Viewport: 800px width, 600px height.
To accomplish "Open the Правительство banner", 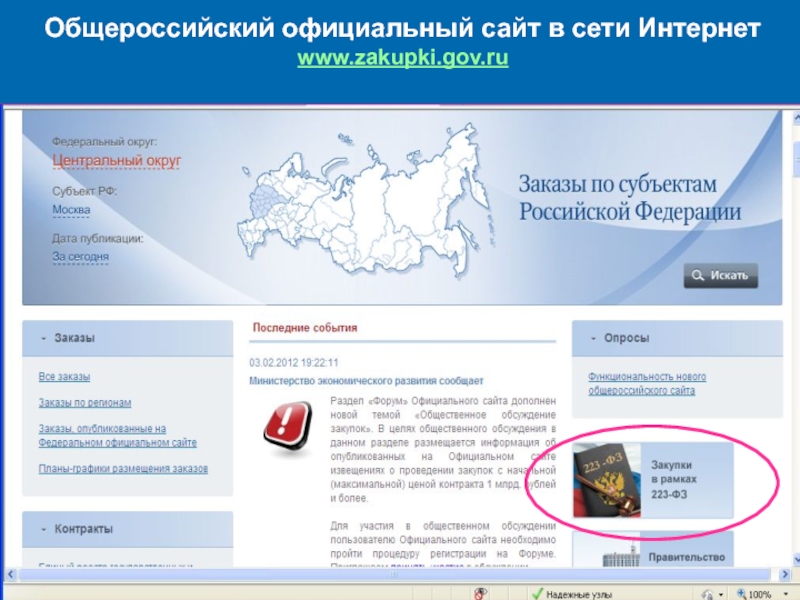I will (x=653, y=549).
